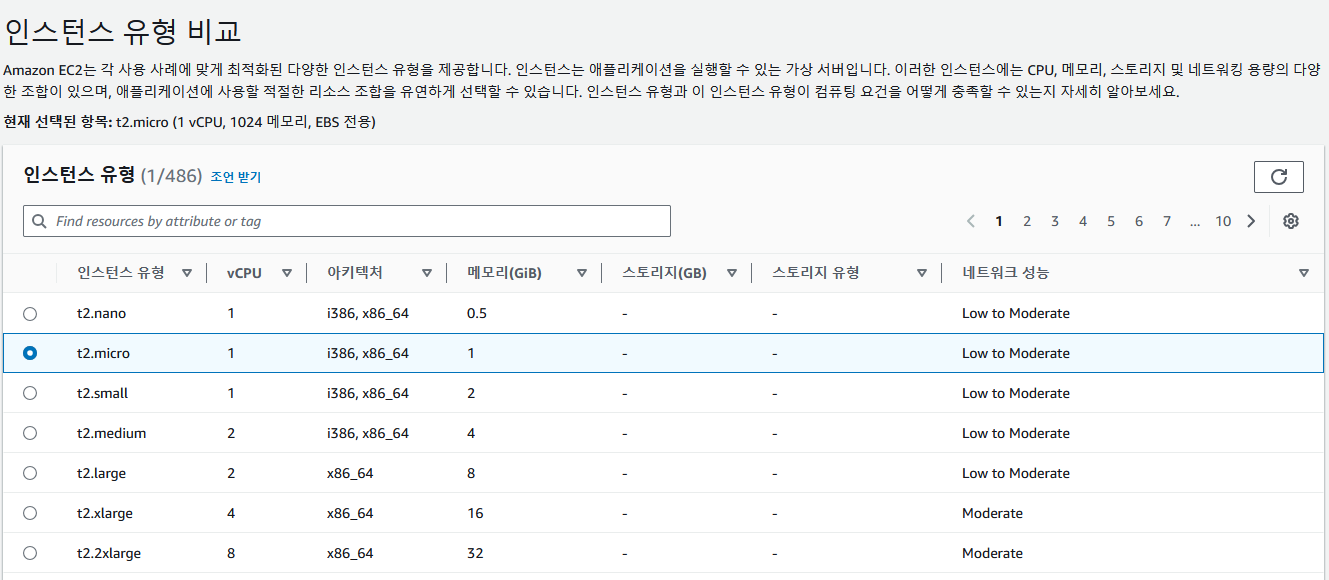Sort by 스토리지(GB) column arrow
The image size is (1329, 580).
[732, 273]
